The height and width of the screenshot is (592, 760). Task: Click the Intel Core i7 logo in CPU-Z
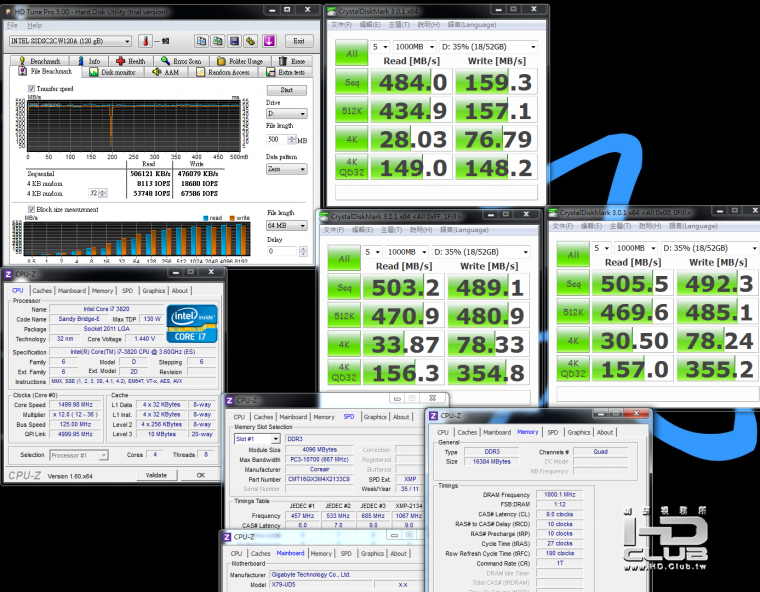pos(192,323)
